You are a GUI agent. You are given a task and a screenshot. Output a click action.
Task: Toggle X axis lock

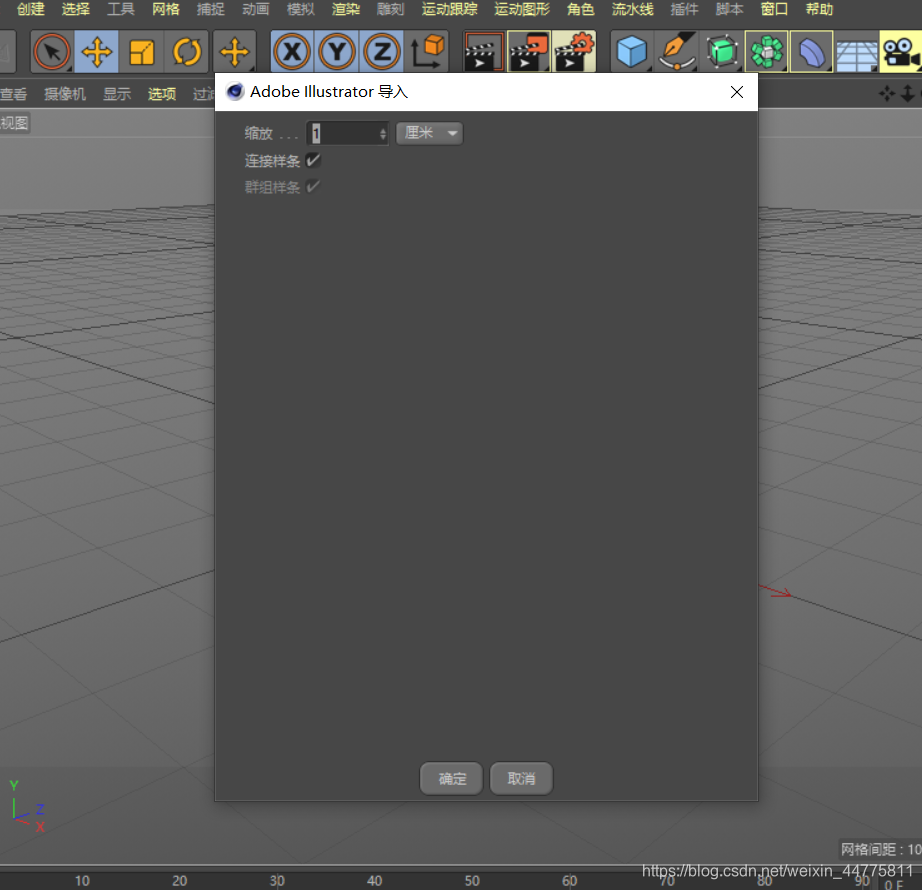(x=292, y=52)
